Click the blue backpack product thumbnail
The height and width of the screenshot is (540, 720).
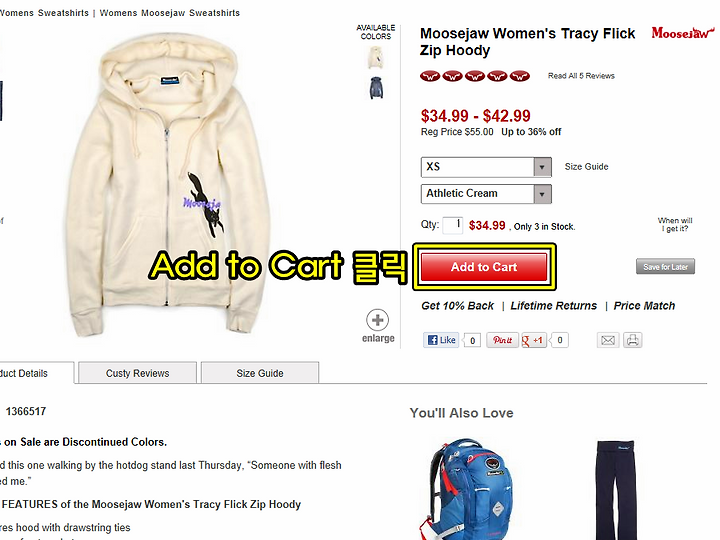[x=466, y=489]
